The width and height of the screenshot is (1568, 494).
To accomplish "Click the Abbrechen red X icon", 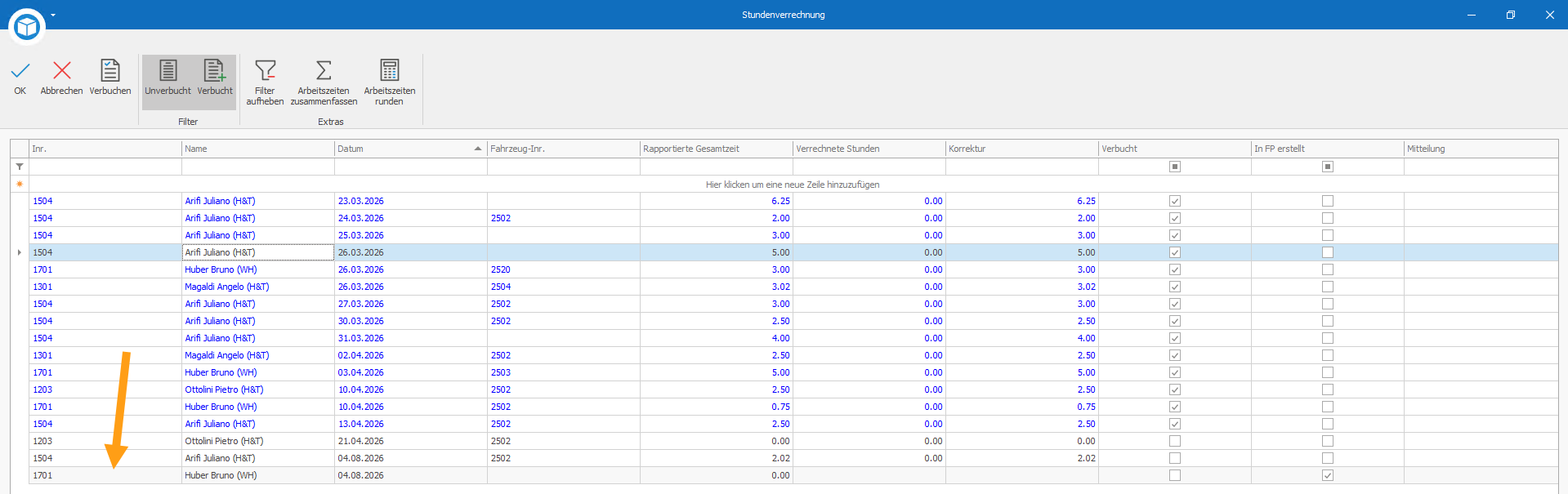I will (x=62, y=71).
